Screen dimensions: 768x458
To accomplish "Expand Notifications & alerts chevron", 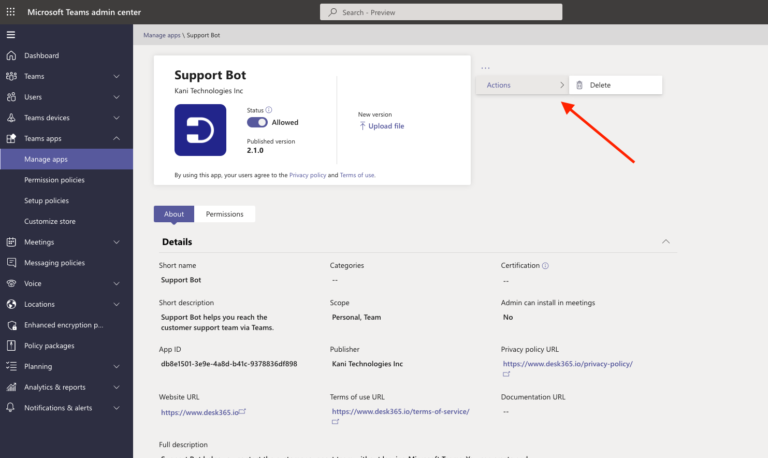I will tap(117, 408).
